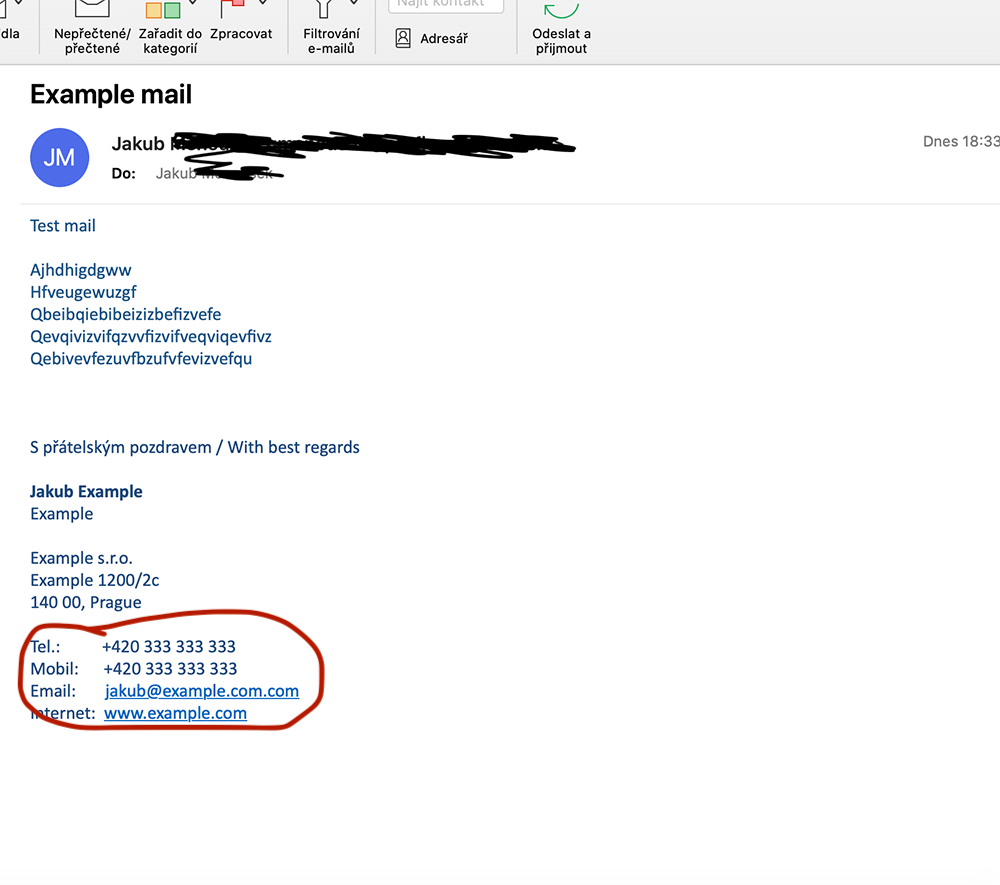The width and height of the screenshot is (1000, 885).
Task: Click the Test mail body line
Action: [x=62, y=226]
